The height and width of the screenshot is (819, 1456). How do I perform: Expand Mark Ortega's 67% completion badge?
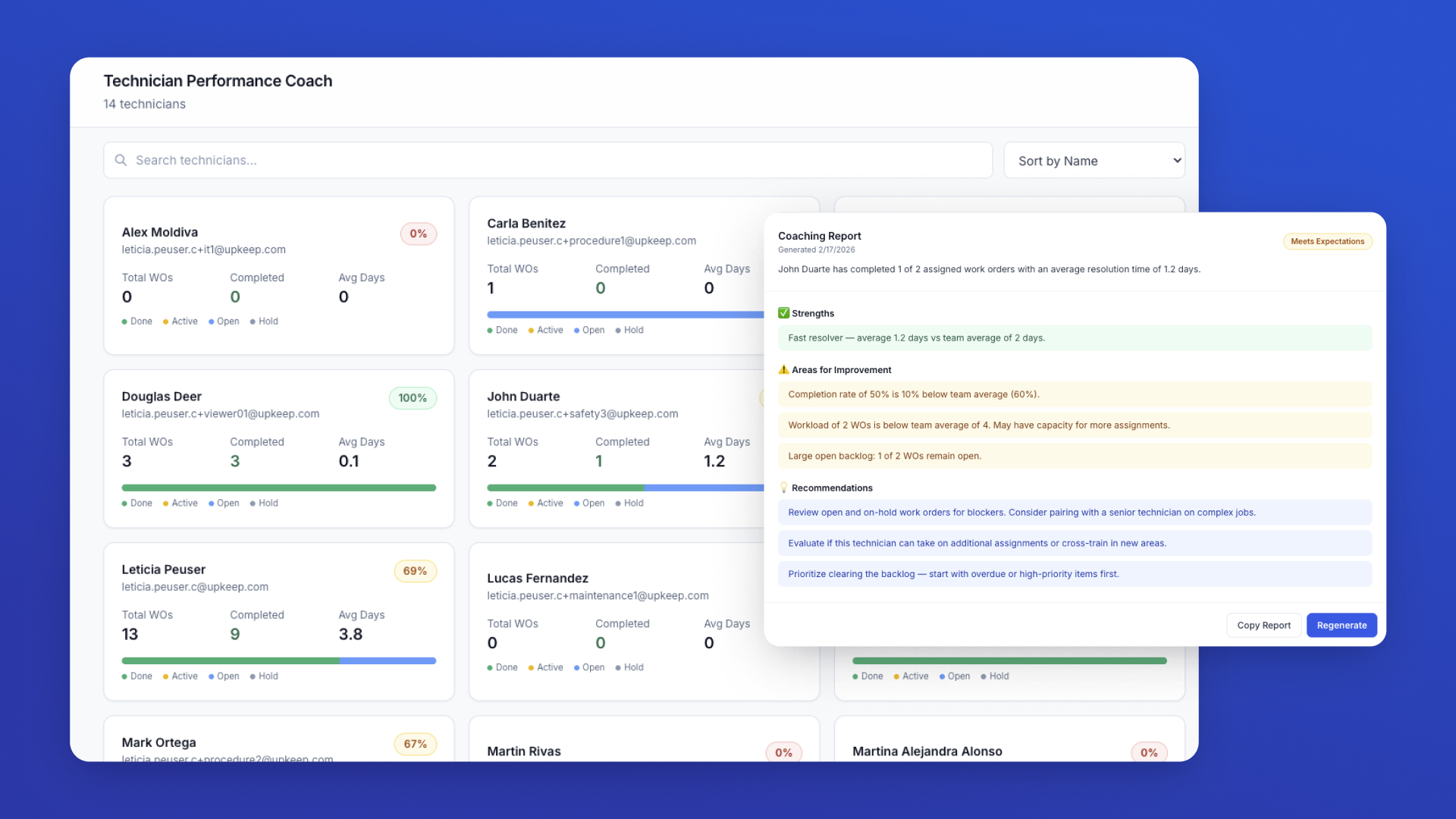tap(415, 744)
